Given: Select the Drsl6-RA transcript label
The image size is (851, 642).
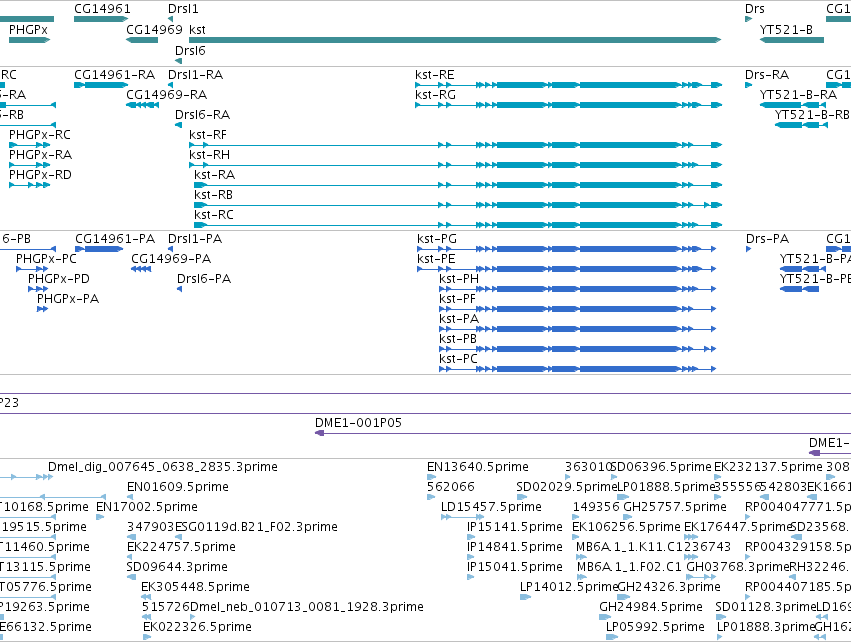Looking at the screenshot, I should (x=202, y=115).
